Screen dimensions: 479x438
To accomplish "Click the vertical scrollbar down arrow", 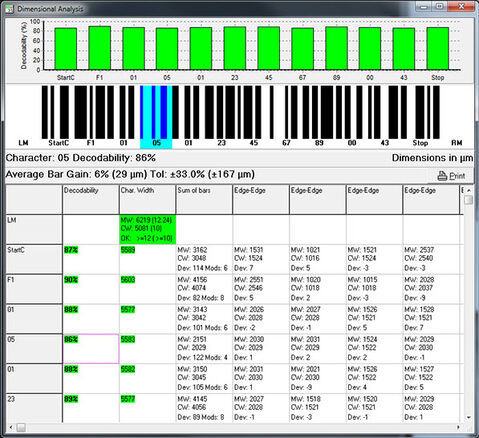I will click(x=469, y=417).
